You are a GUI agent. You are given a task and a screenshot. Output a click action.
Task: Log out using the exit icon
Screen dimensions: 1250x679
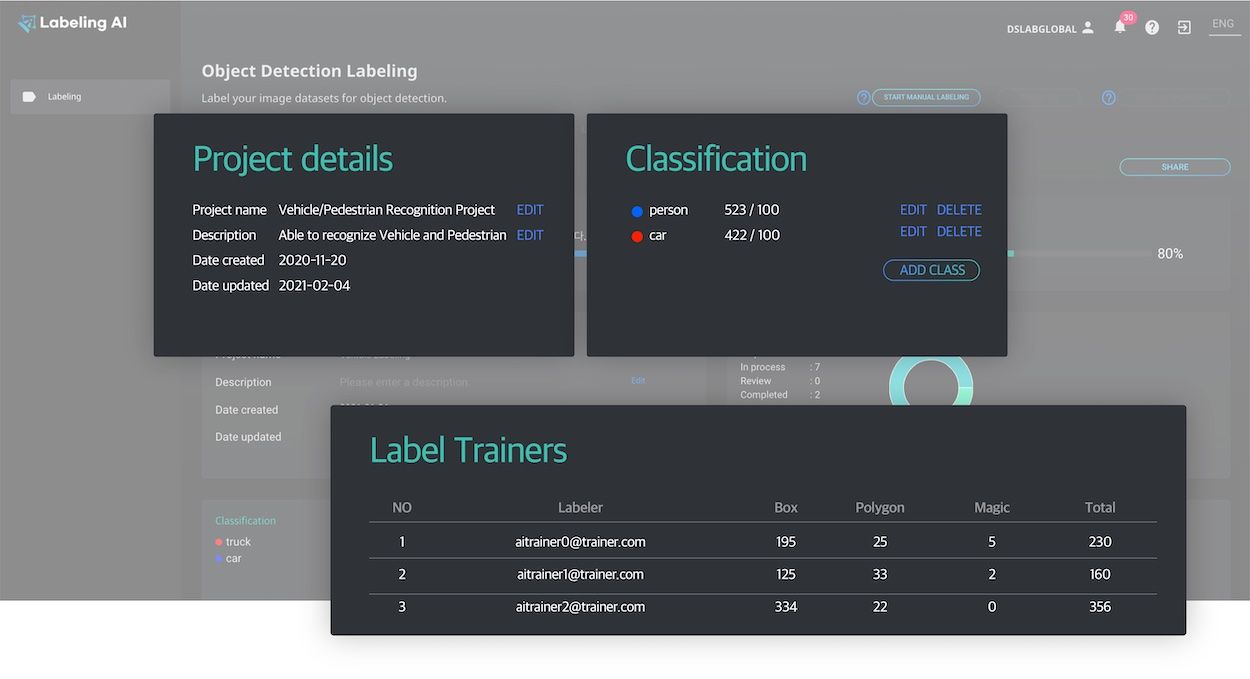[1184, 27]
